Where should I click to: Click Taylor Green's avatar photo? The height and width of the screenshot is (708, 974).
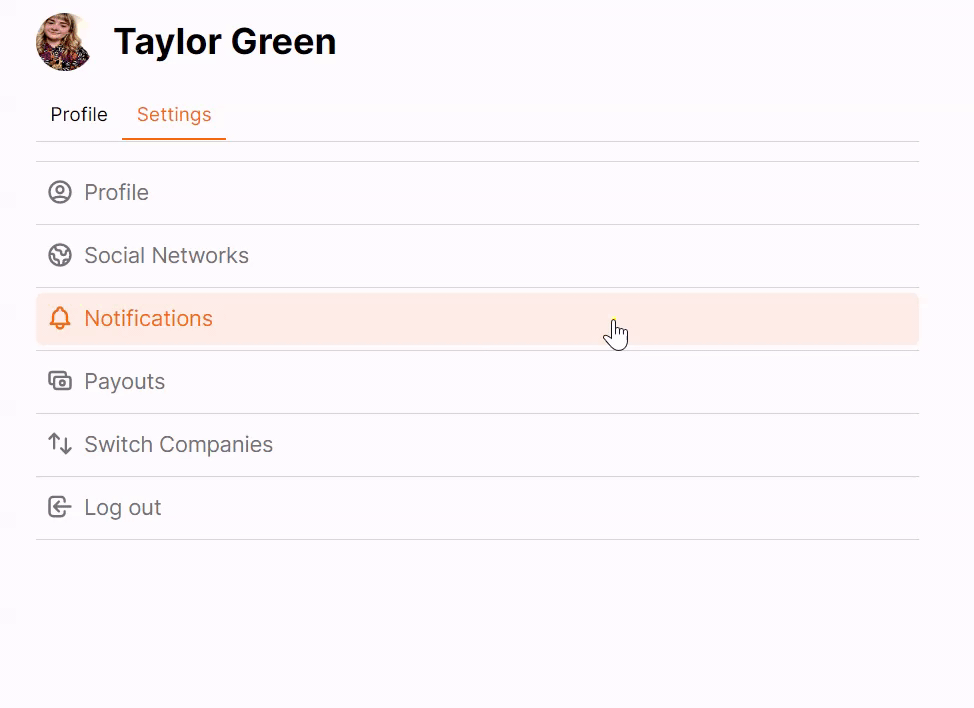pos(63,42)
